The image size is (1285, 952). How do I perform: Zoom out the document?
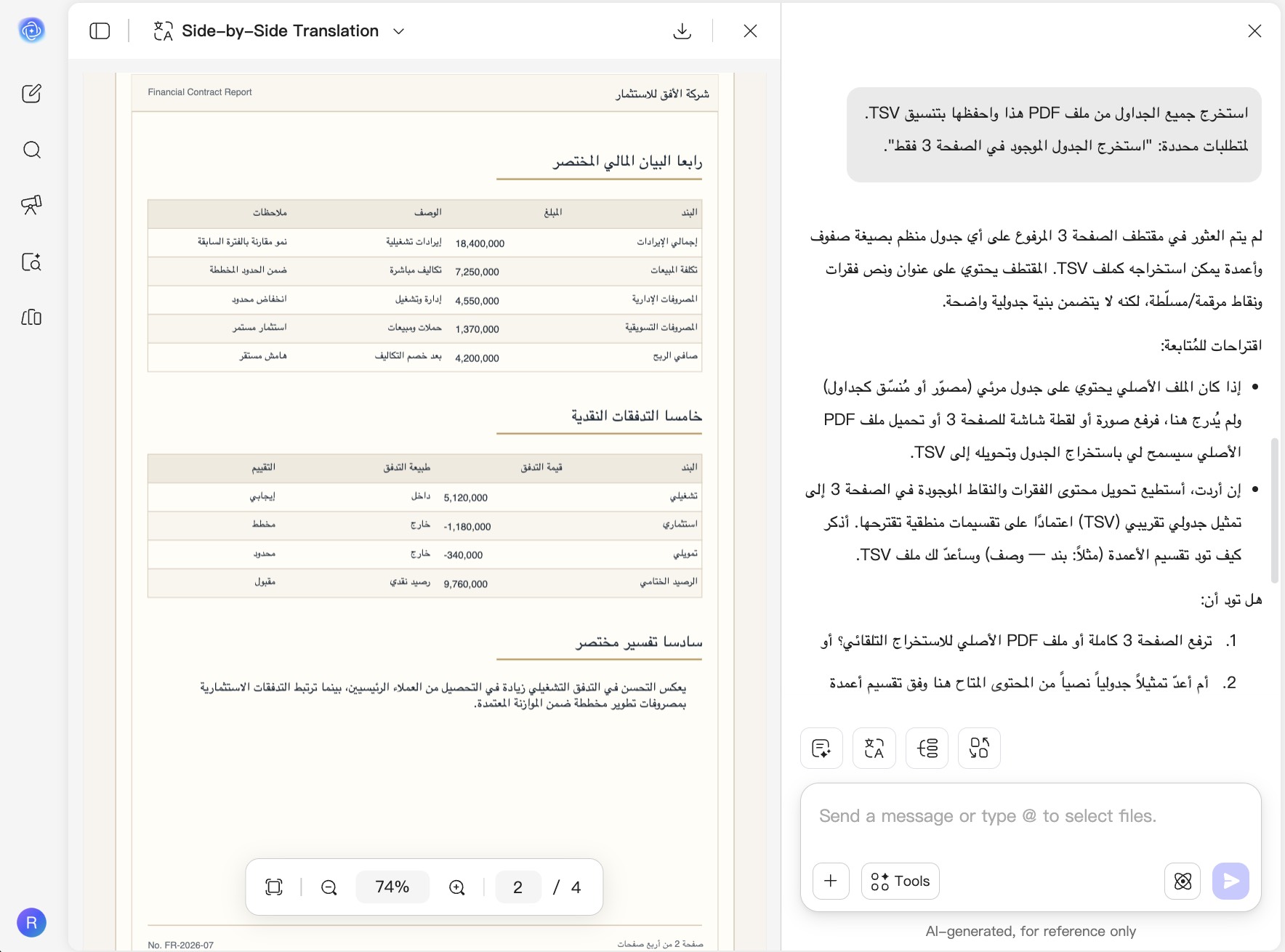(x=329, y=887)
